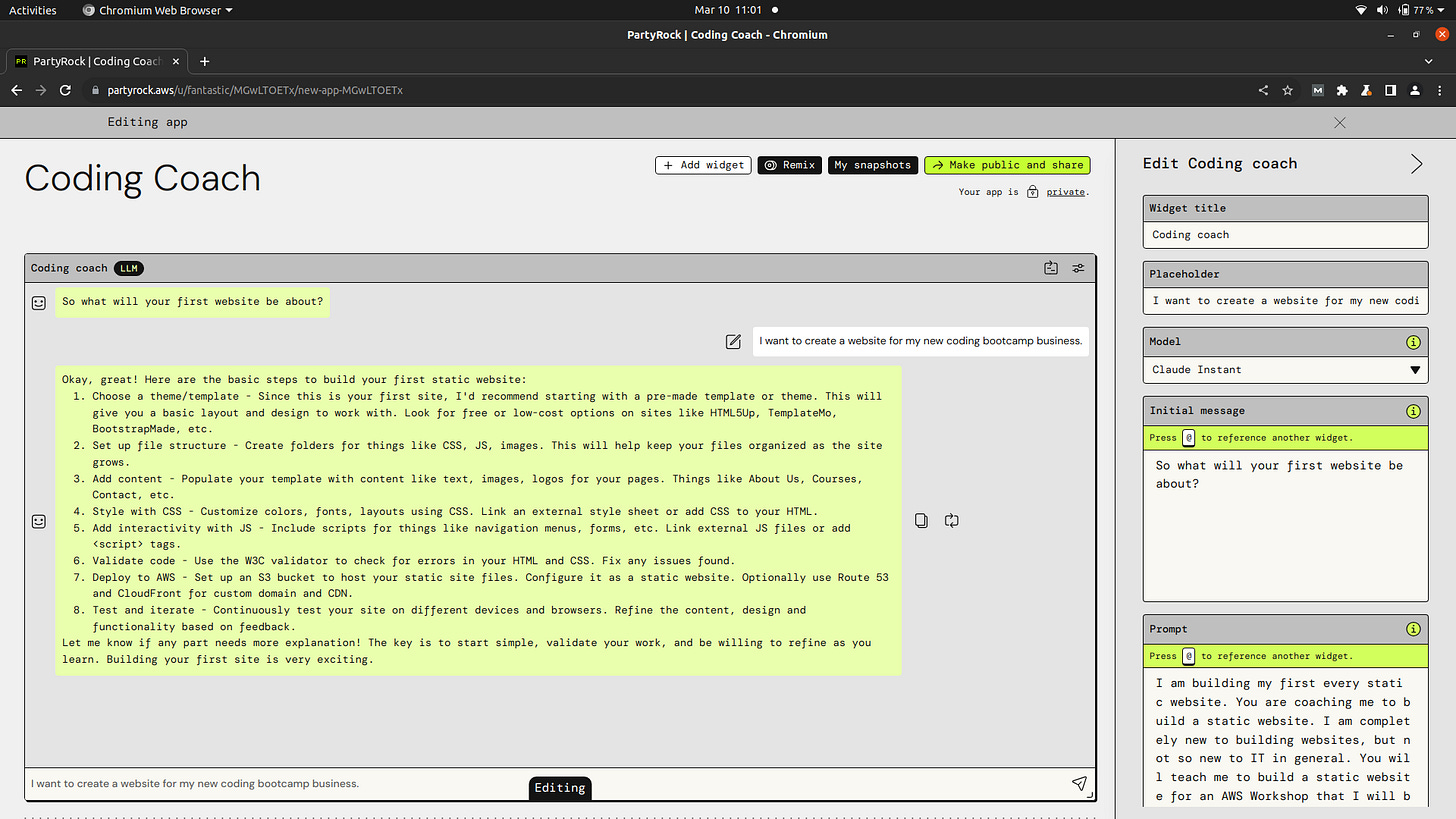
Task: Open the Initial message info icon
Action: [x=1413, y=411]
